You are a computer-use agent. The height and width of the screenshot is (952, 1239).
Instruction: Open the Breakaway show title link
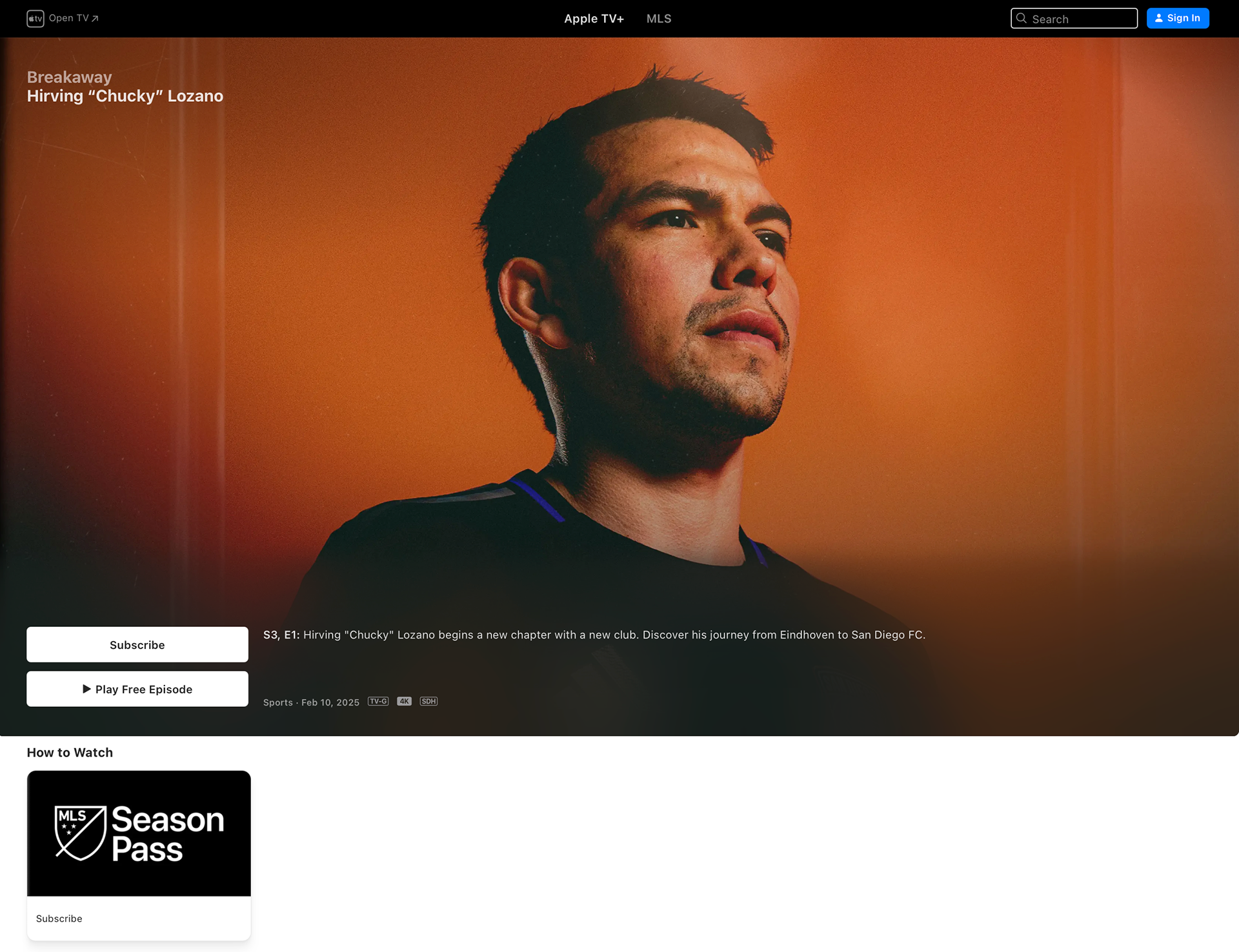tap(69, 77)
